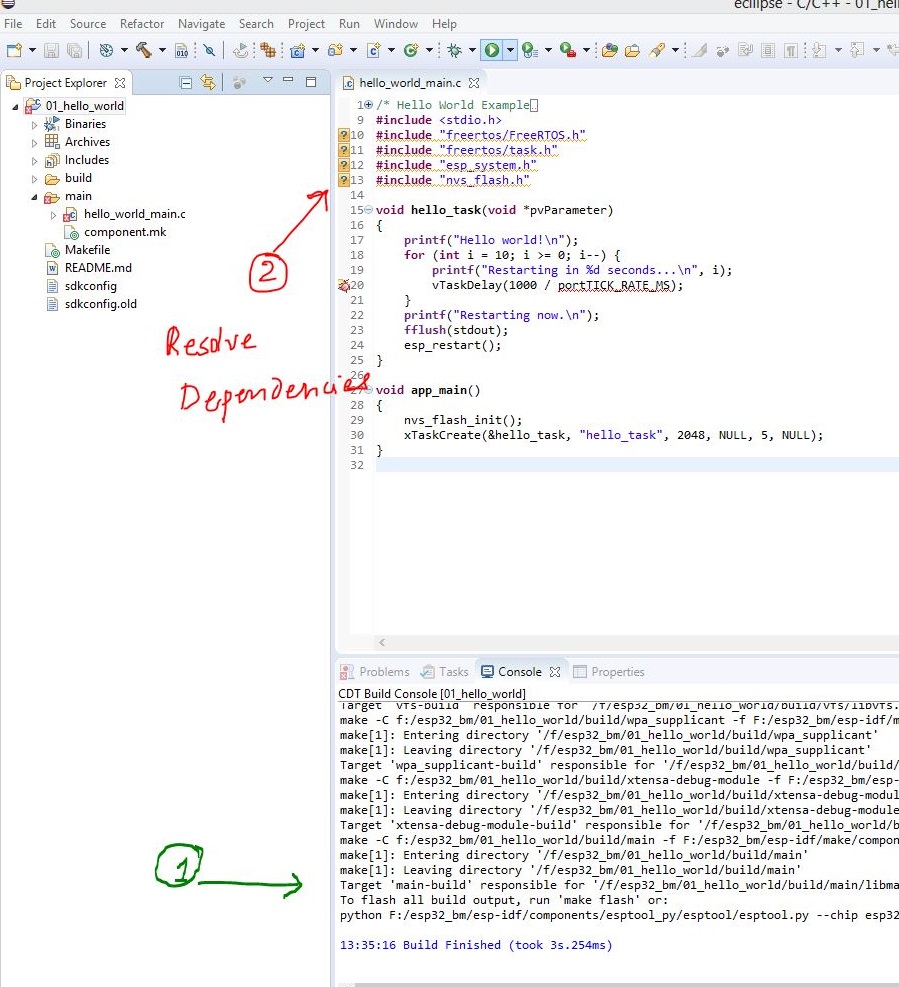Open the Refactor menu
This screenshot has height=987, width=899.
tap(142, 23)
